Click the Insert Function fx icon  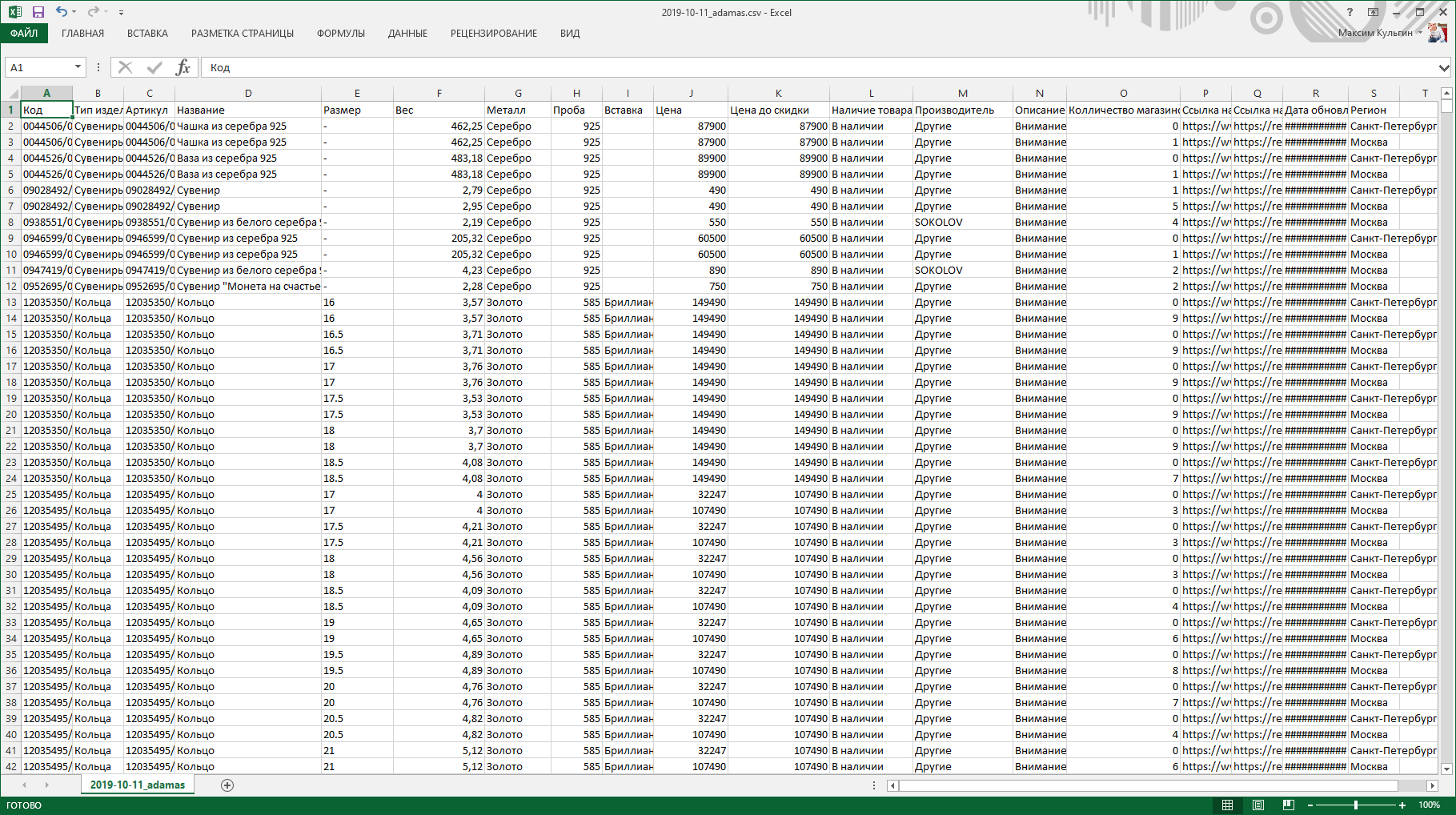[x=183, y=67]
